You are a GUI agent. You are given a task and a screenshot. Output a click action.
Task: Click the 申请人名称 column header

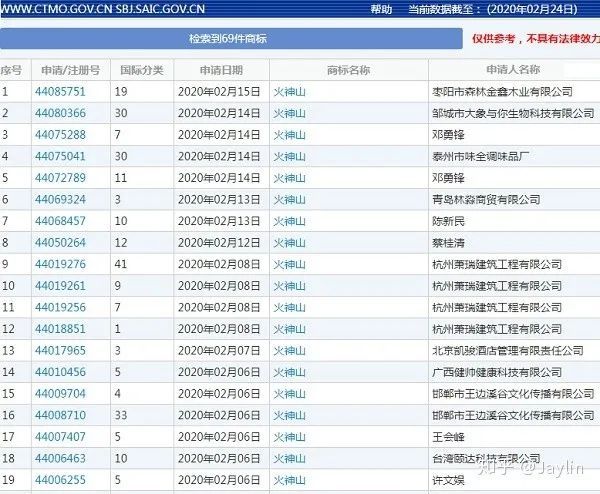coord(513,70)
